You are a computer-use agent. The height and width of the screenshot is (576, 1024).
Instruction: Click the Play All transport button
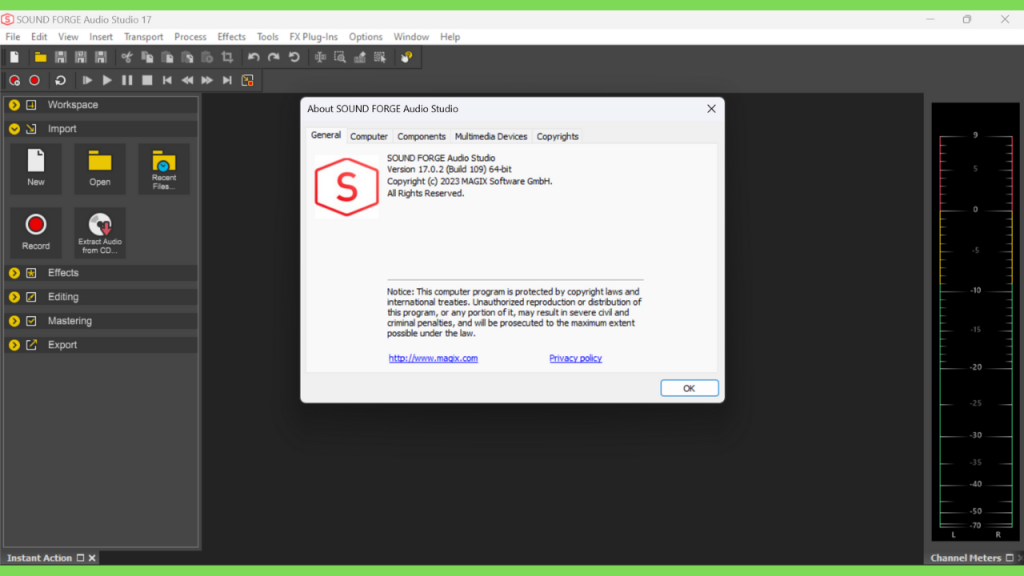(87, 80)
